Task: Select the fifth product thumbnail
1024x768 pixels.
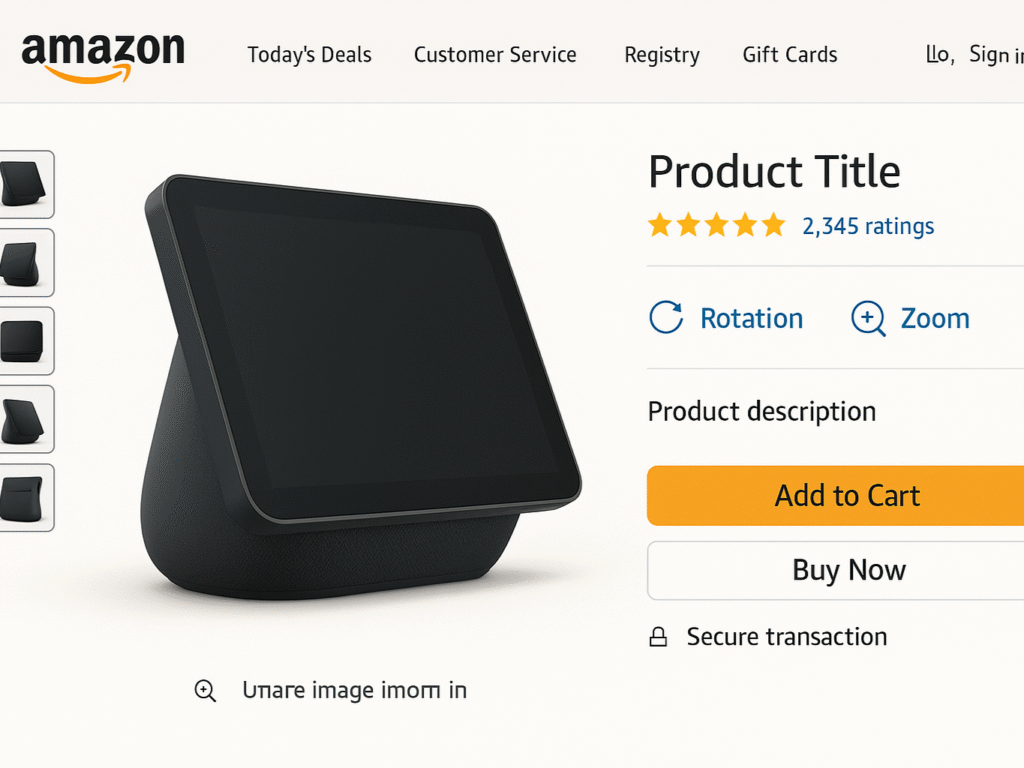Action: (24, 497)
